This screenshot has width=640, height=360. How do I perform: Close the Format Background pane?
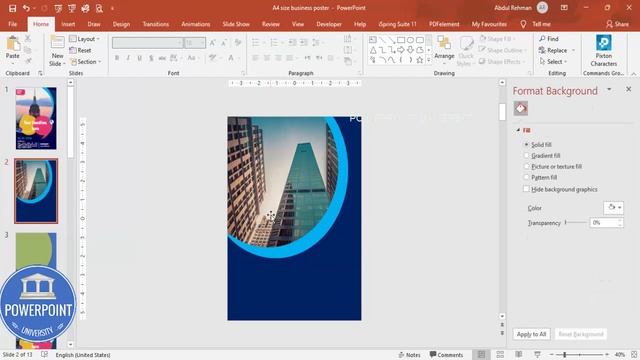click(628, 89)
